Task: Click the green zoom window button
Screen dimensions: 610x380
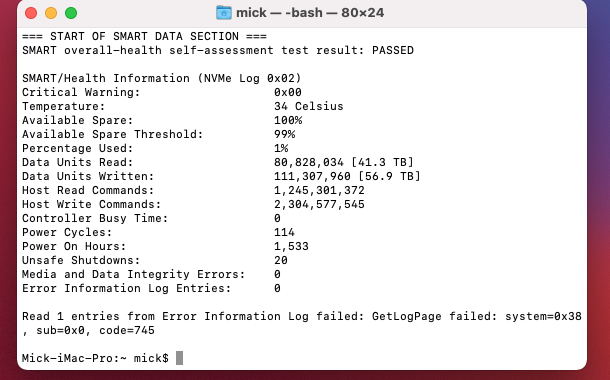Action: pyautogui.click(x=71, y=13)
